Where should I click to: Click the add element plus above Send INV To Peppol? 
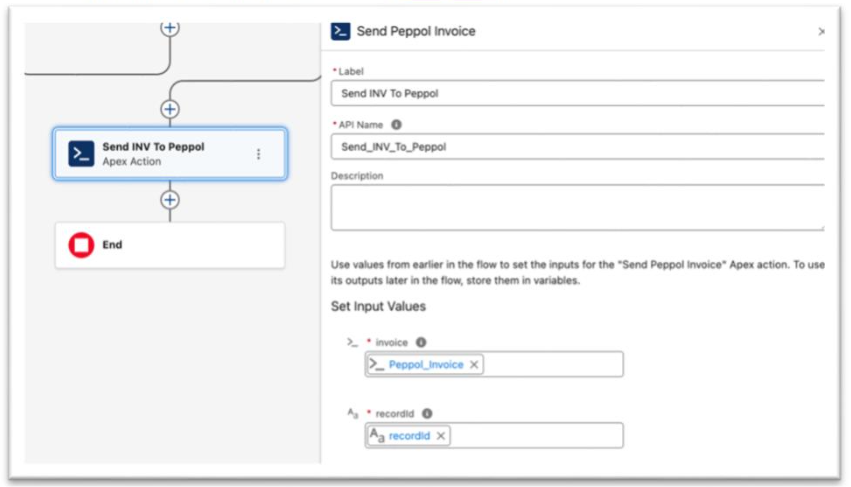[171, 109]
